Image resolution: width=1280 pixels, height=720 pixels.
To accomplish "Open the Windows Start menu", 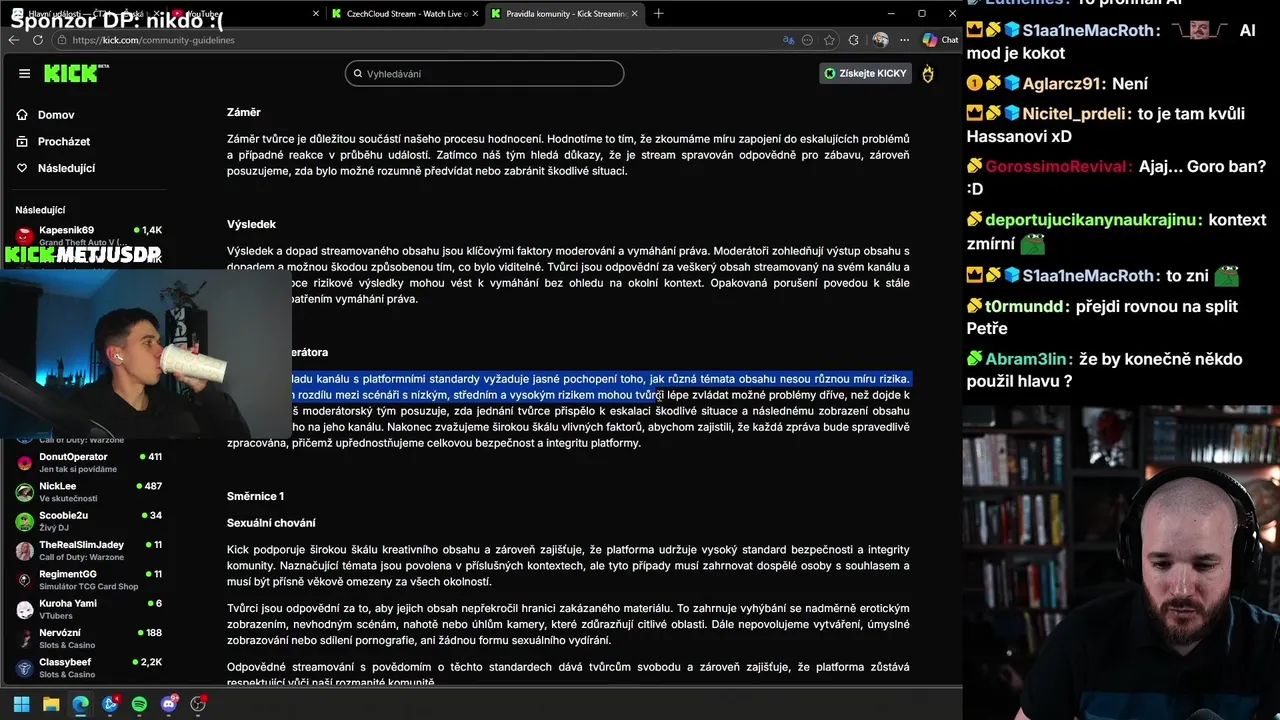I will tap(21, 704).
